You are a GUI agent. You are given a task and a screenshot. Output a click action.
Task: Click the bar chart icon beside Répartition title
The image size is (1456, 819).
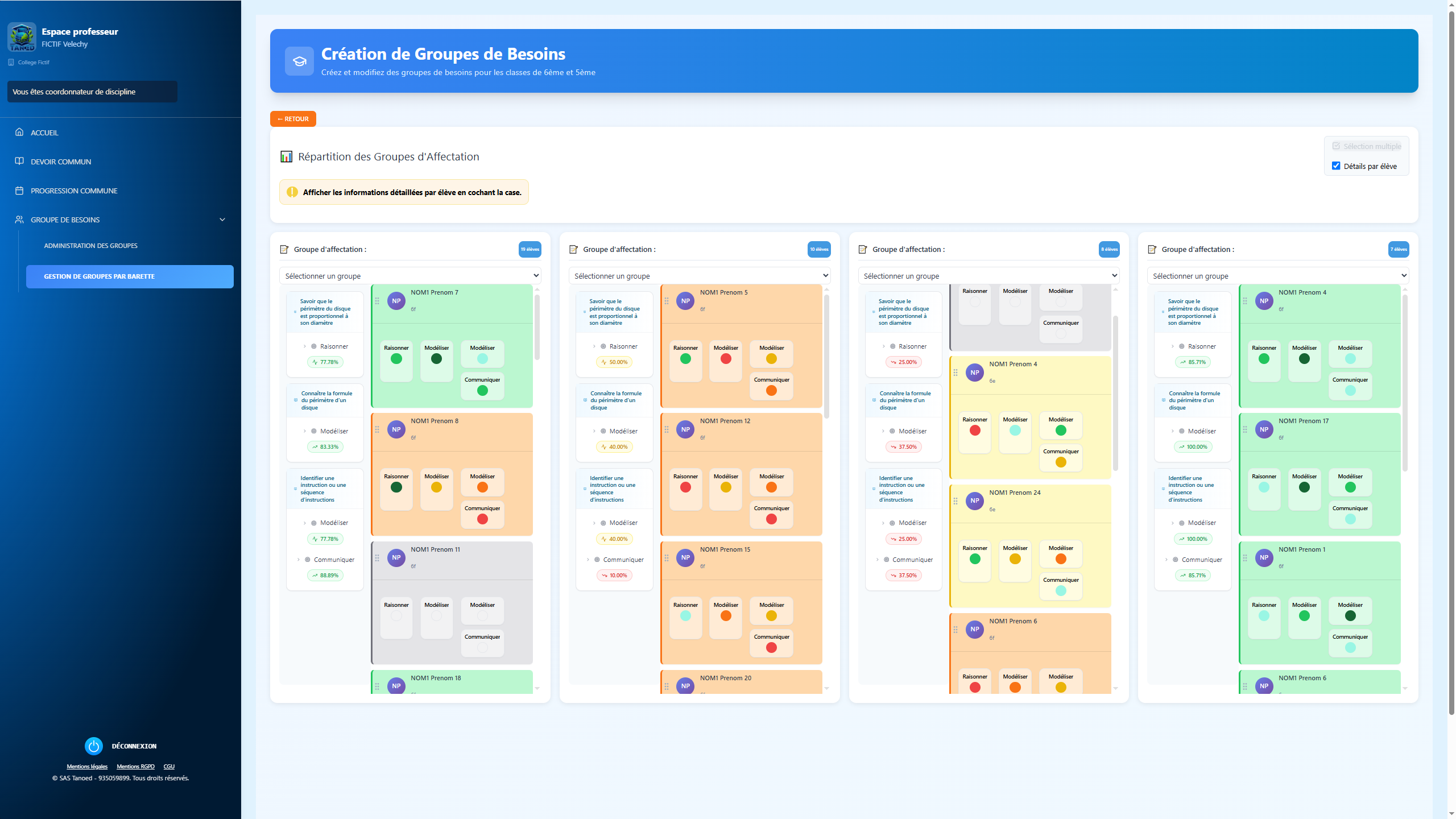pyautogui.click(x=286, y=156)
